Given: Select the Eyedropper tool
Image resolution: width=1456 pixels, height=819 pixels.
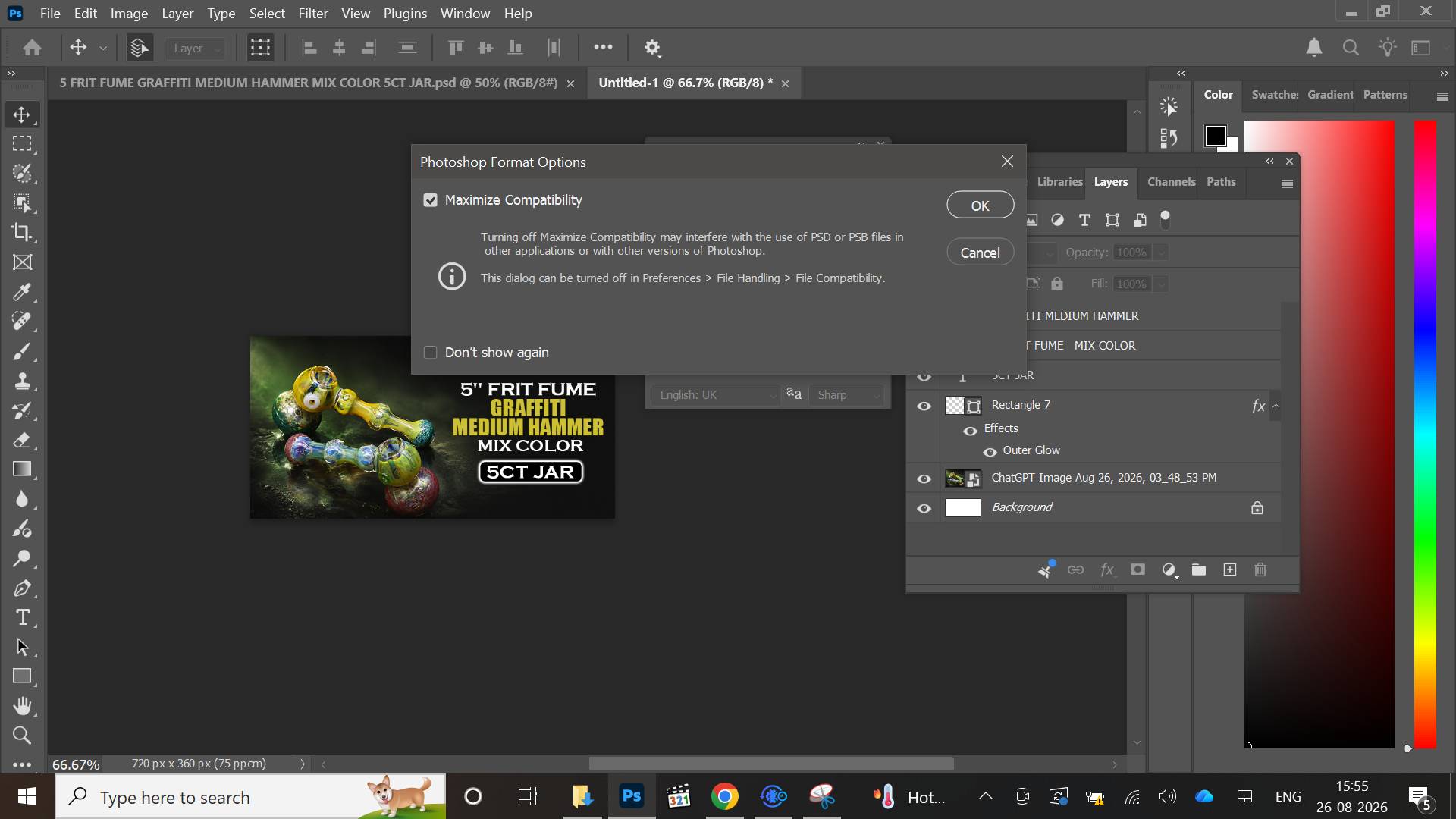Looking at the screenshot, I should (x=22, y=292).
